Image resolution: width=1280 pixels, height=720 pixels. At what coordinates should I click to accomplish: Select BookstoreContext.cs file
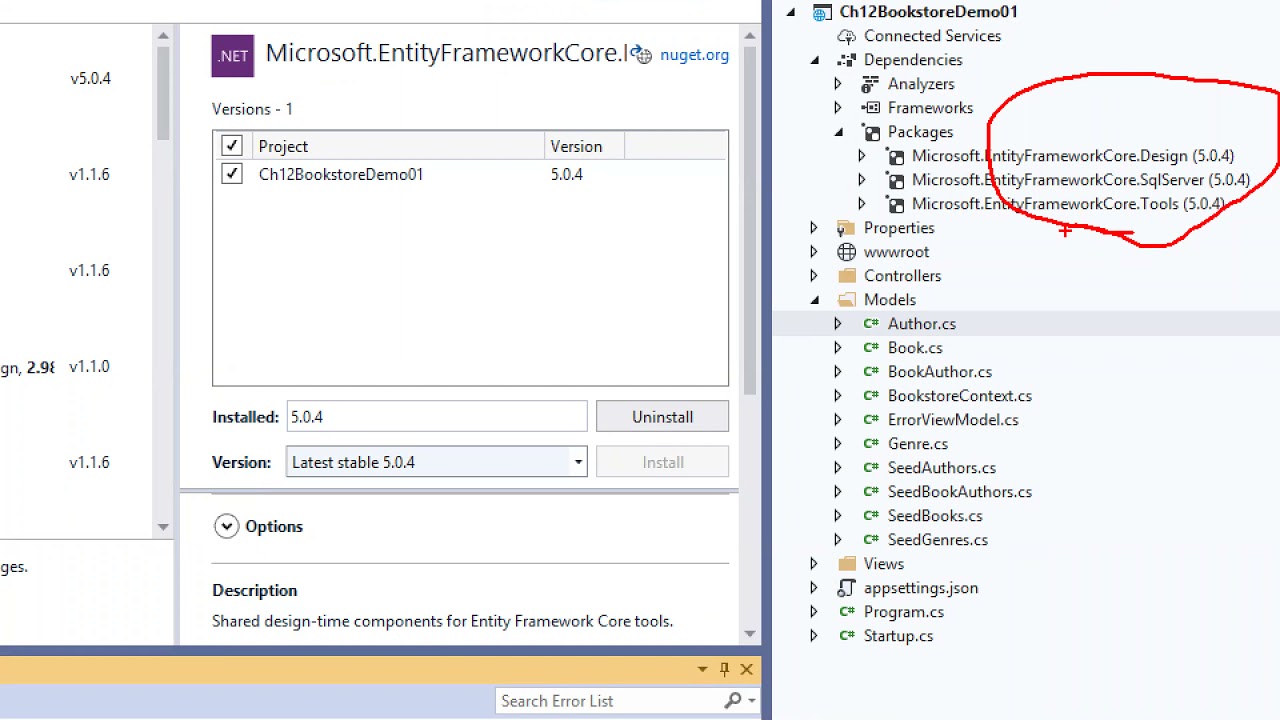coord(960,396)
